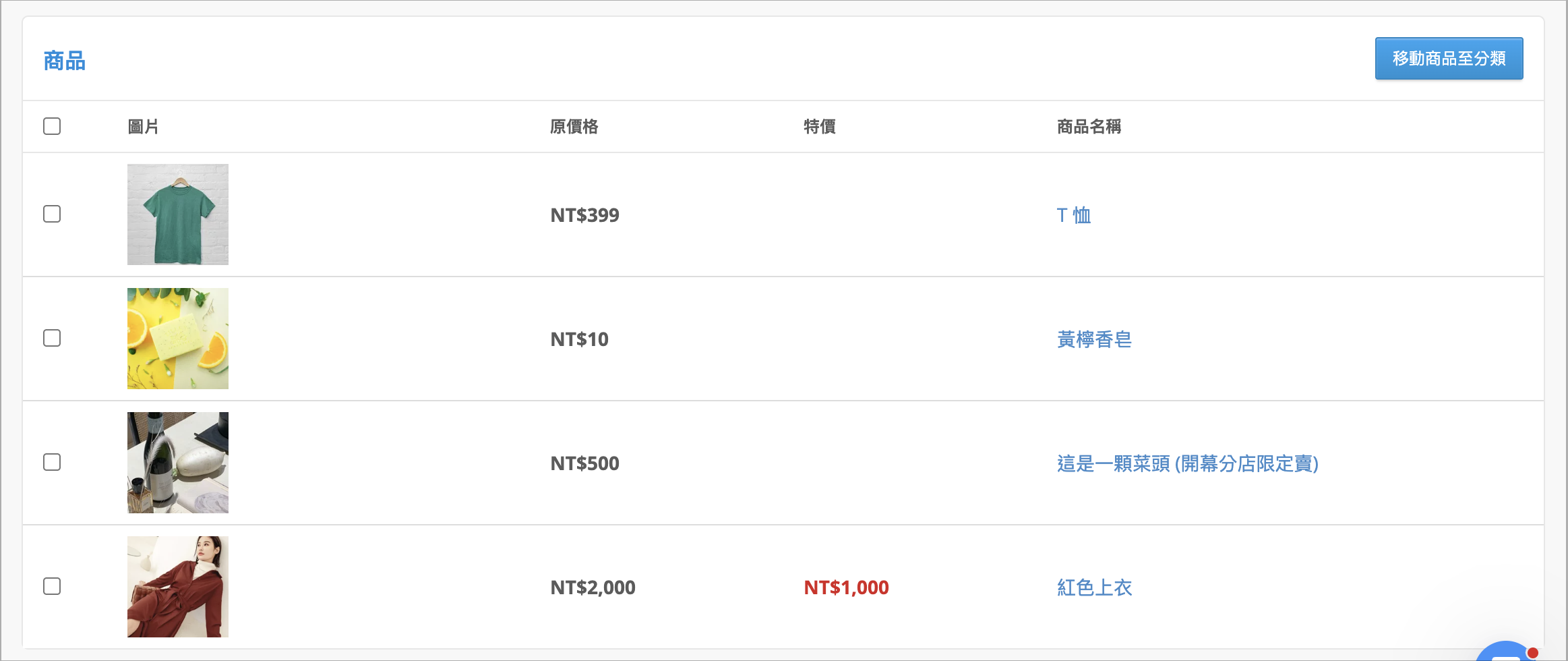Click the 商品 section heading

(x=65, y=61)
